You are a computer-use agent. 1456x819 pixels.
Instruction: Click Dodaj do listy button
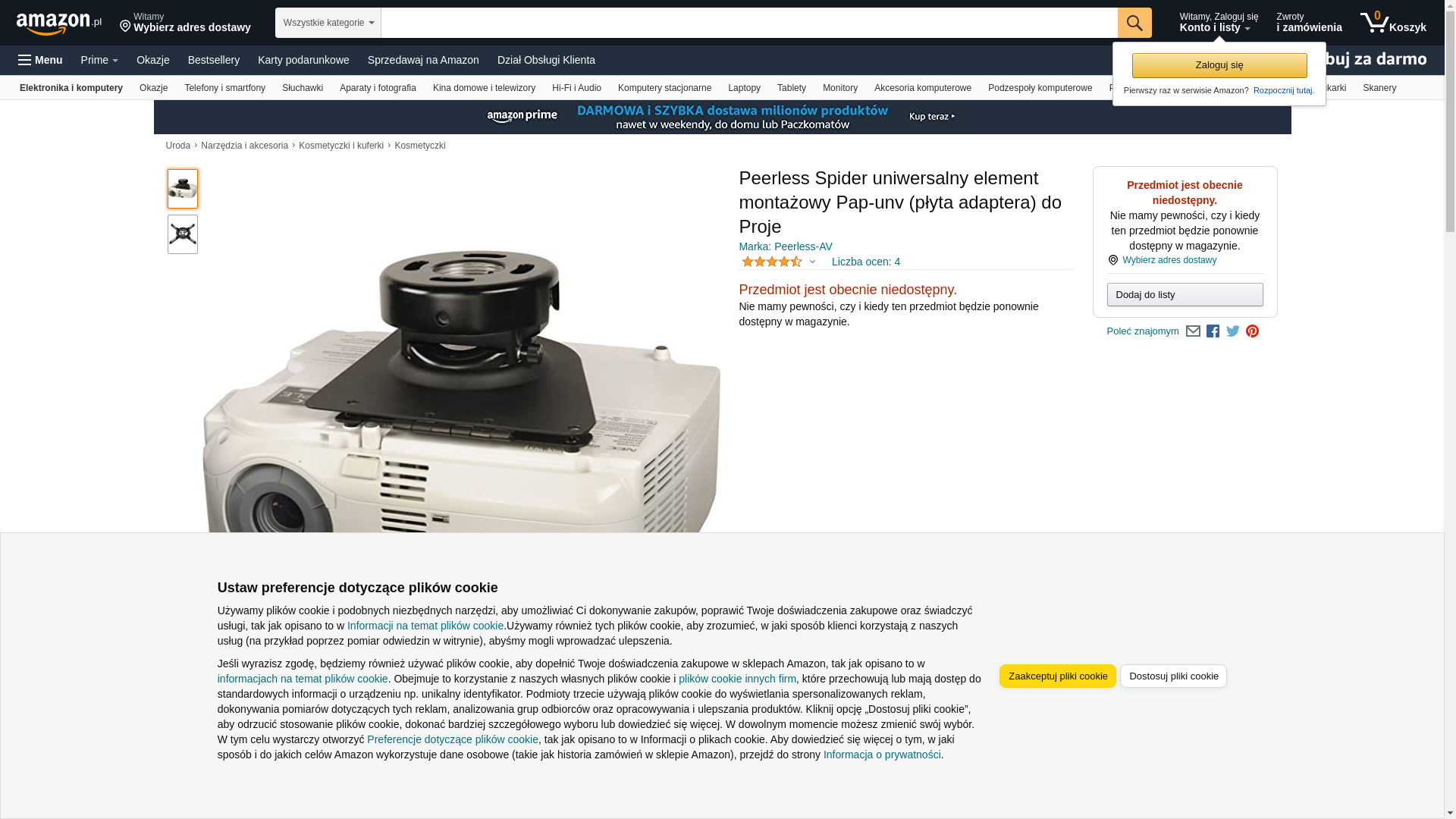point(1185,294)
